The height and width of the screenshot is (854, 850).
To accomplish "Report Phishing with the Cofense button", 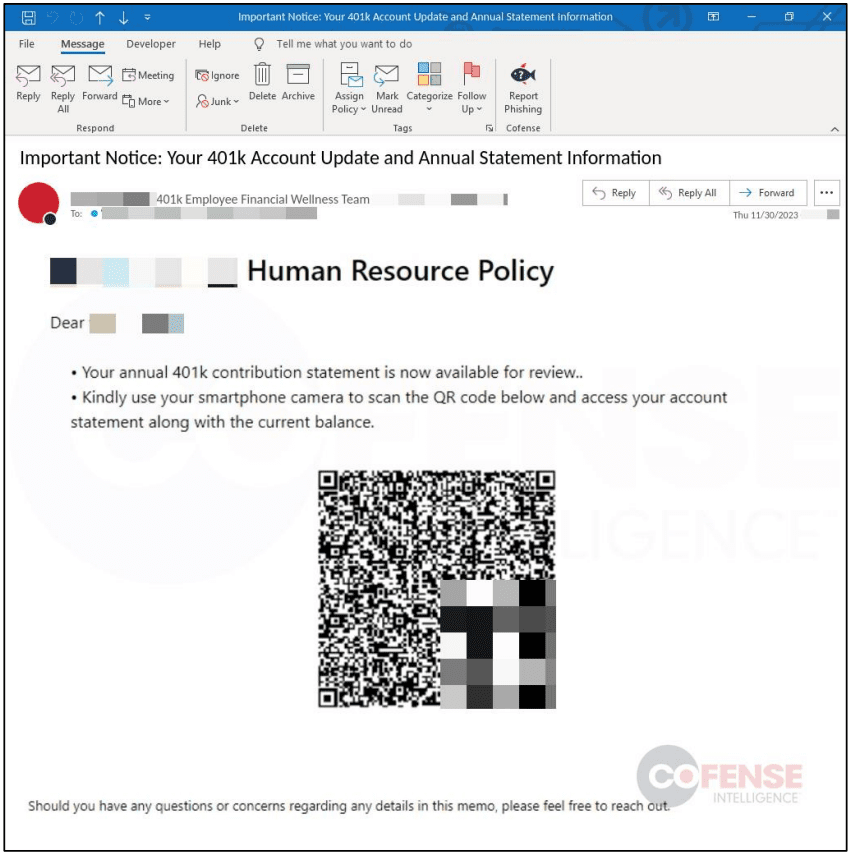I will [522, 88].
